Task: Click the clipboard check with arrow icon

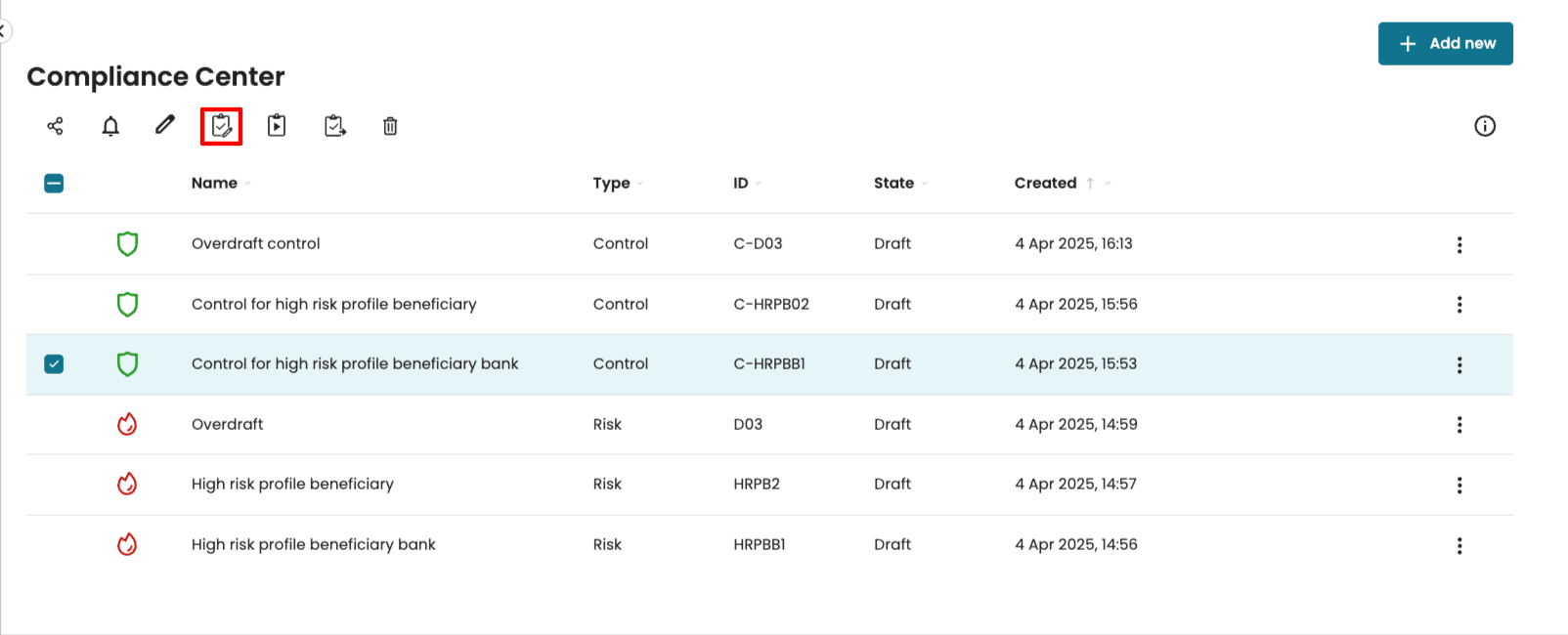Action: (334, 126)
